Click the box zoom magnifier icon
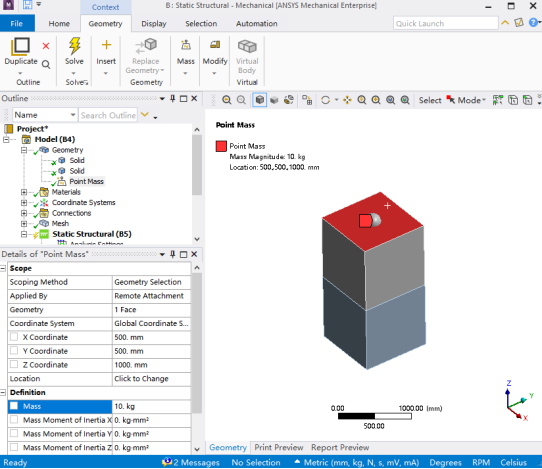 click(376, 100)
